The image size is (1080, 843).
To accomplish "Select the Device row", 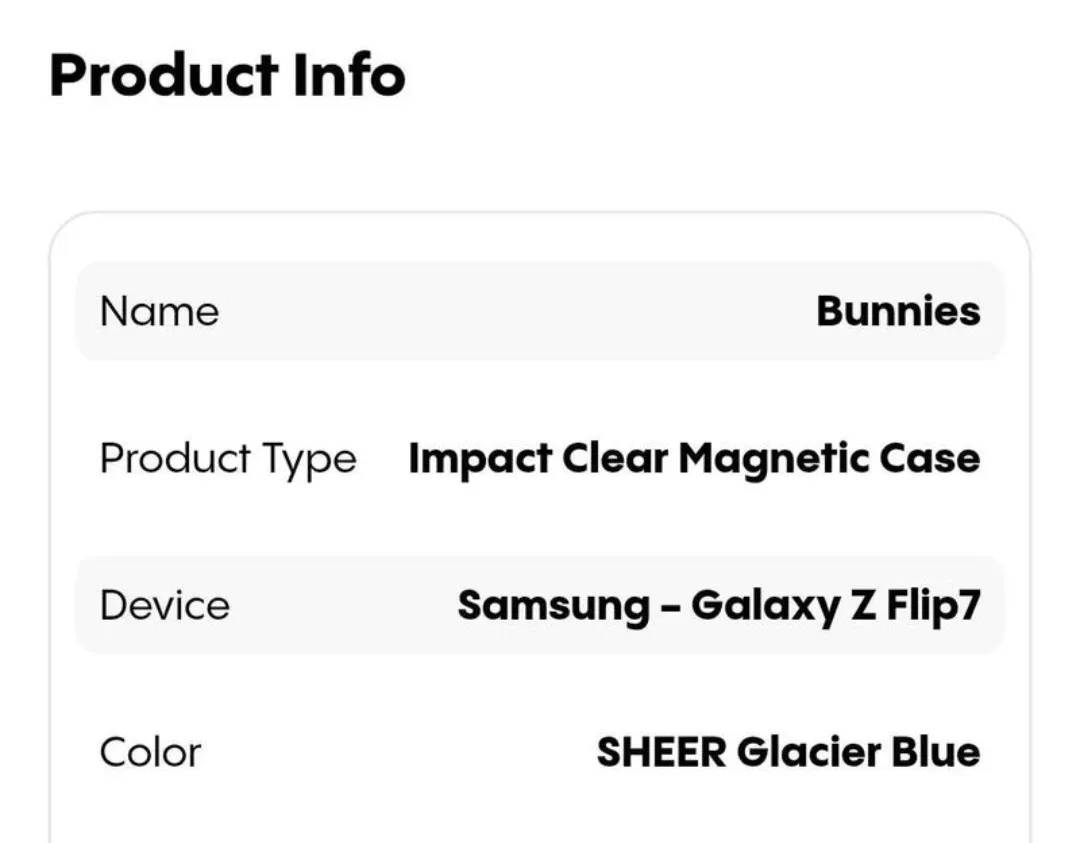I will pos(540,604).
